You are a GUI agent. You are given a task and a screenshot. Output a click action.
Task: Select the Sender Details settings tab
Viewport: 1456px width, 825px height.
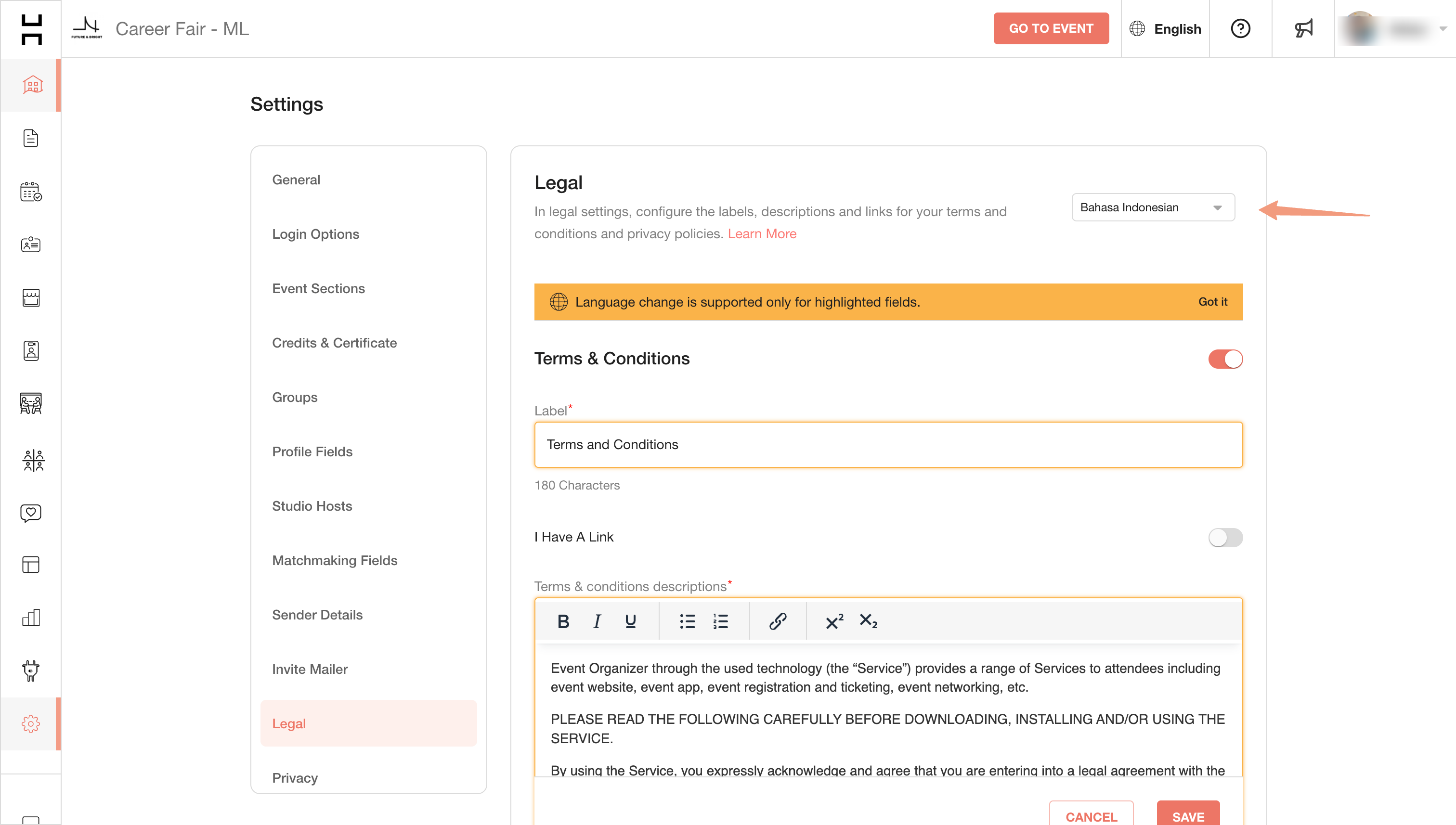click(x=317, y=615)
